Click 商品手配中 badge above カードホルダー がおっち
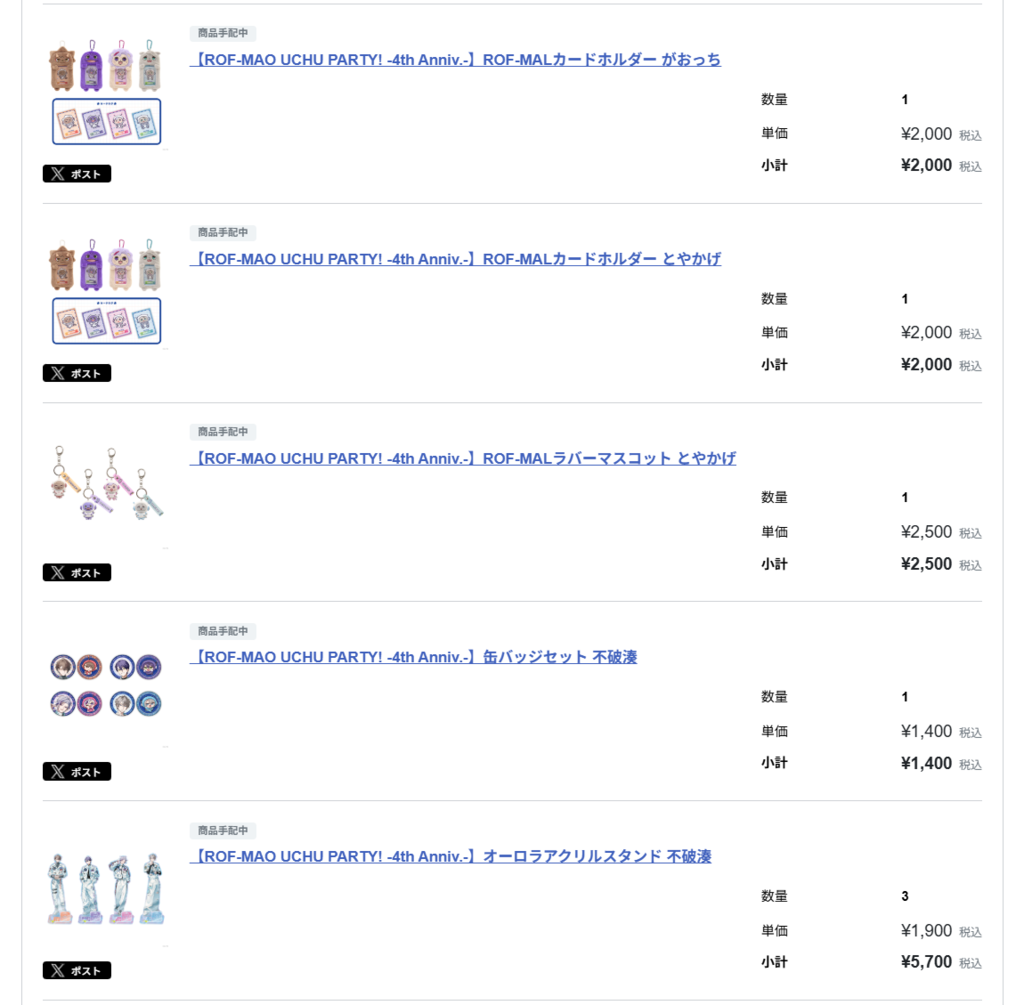Viewport: 1024px width, 1005px height. pos(223,34)
